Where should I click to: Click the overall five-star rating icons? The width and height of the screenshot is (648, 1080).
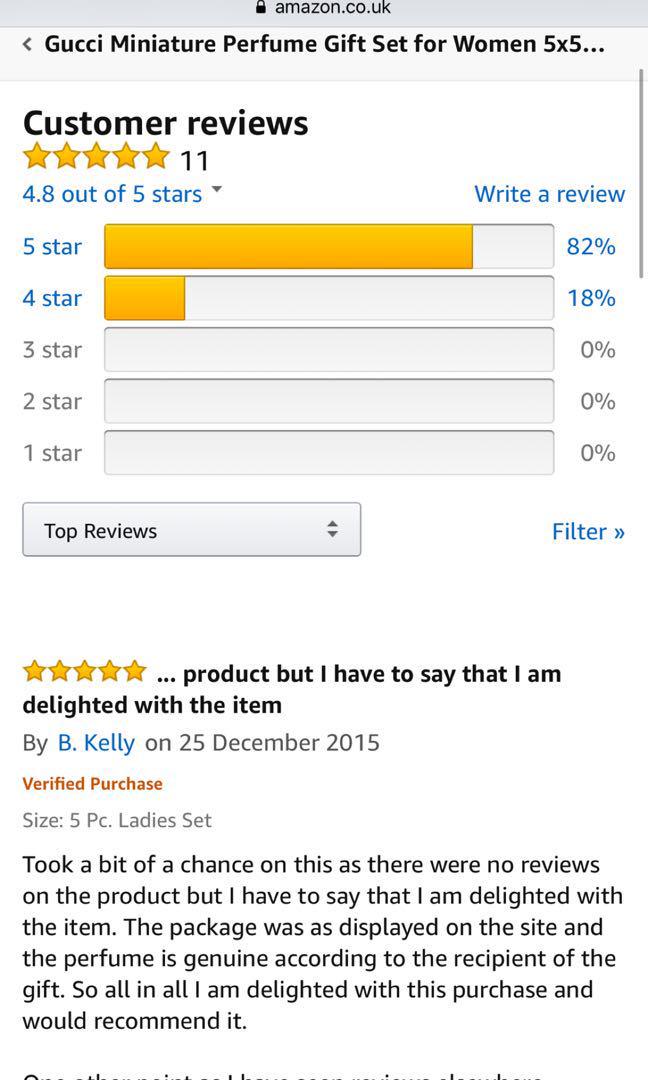click(x=96, y=157)
